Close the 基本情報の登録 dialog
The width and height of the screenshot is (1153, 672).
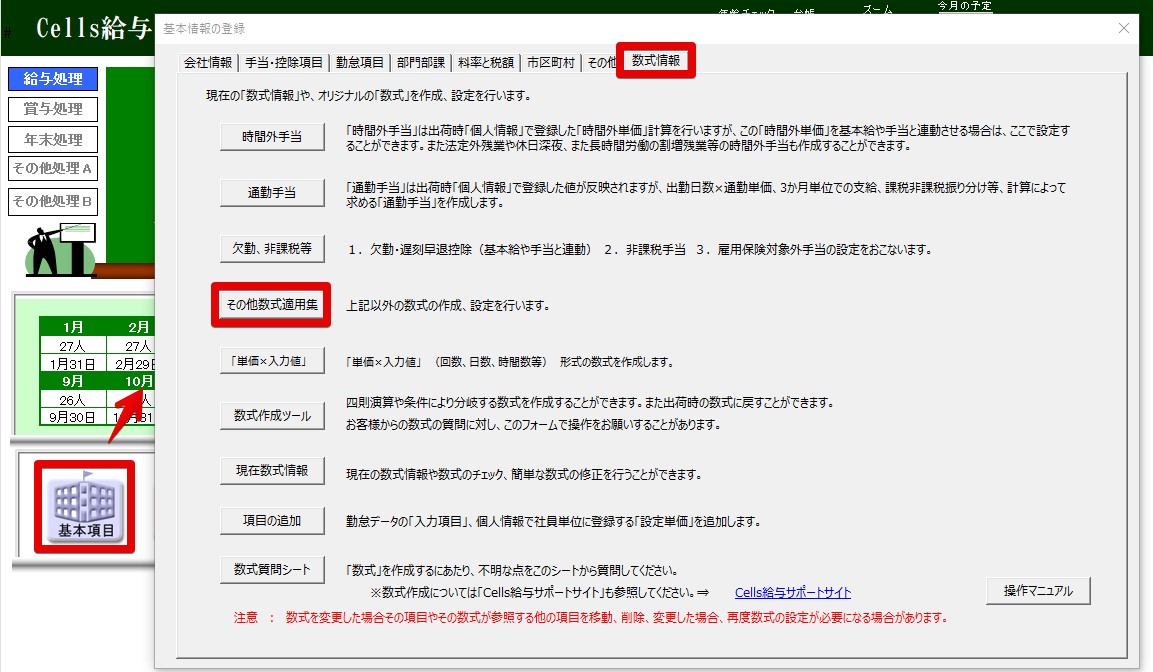click(1122, 29)
